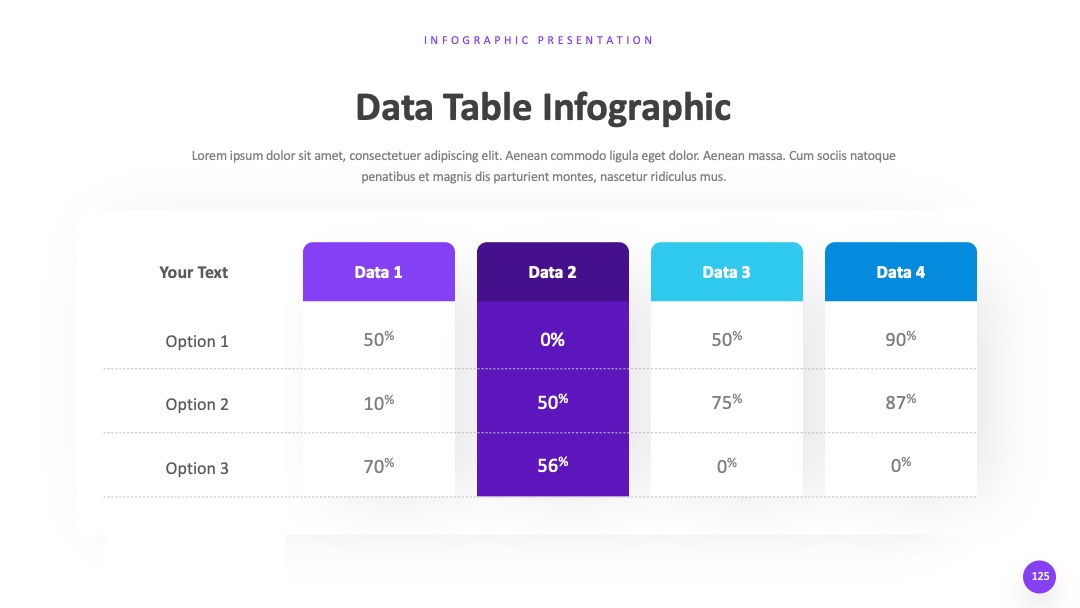Viewport: 1080px width, 608px height.
Task: Click the Data 4 blue header
Action: pyautogui.click(x=901, y=272)
